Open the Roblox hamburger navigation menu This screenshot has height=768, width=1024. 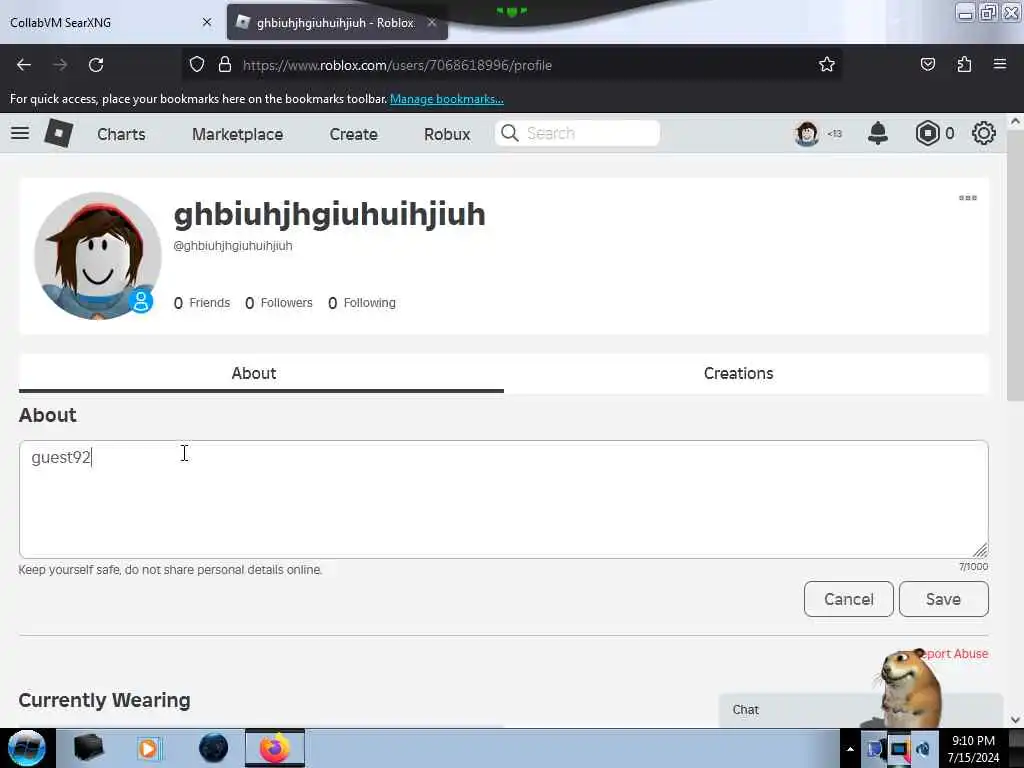(x=20, y=133)
